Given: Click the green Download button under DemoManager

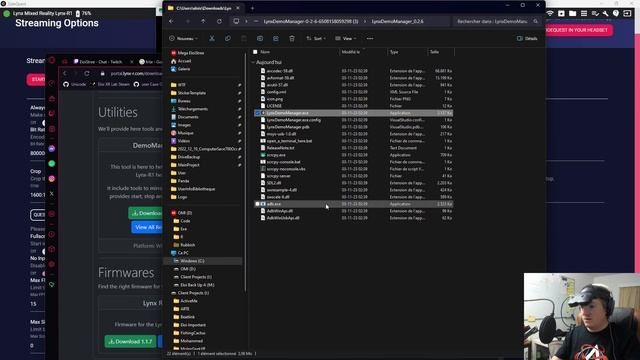Looking at the screenshot, I should (x=146, y=213).
